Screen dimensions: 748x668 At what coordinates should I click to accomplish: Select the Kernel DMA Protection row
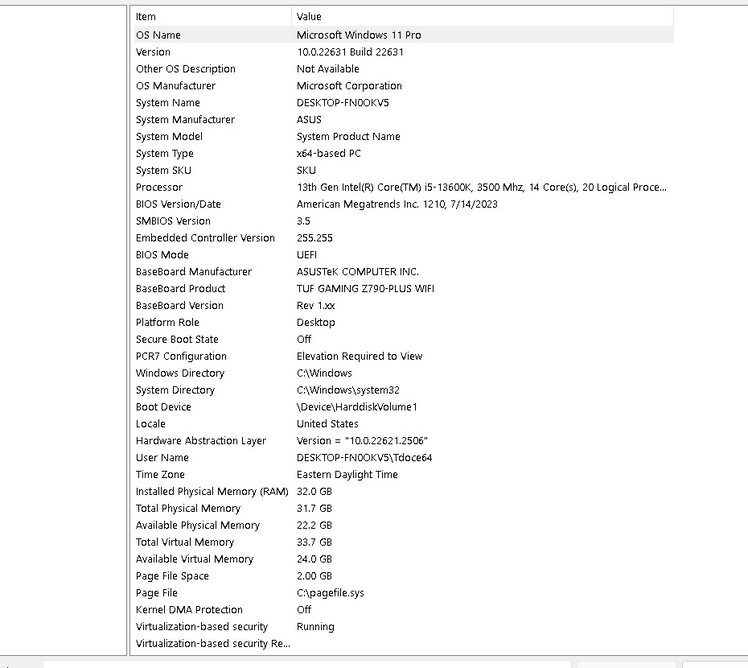(x=404, y=610)
